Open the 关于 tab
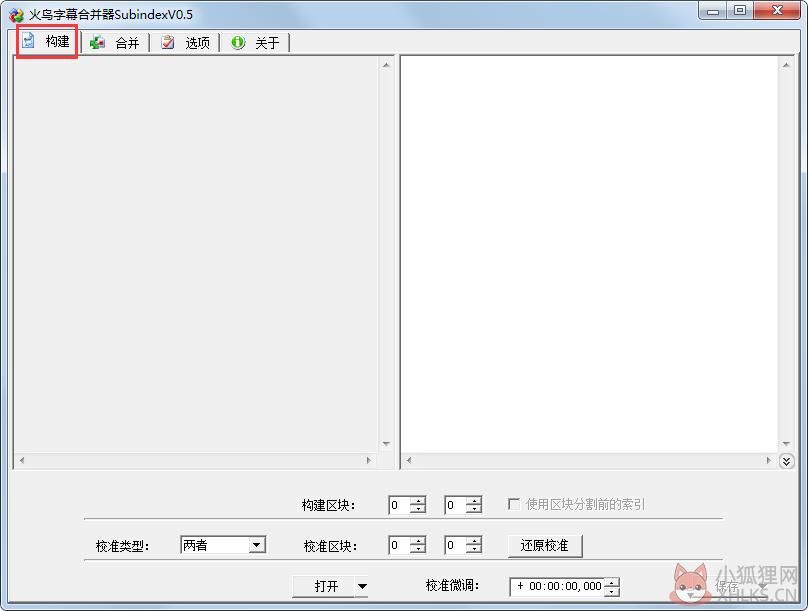808x611 pixels. [255, 43]
